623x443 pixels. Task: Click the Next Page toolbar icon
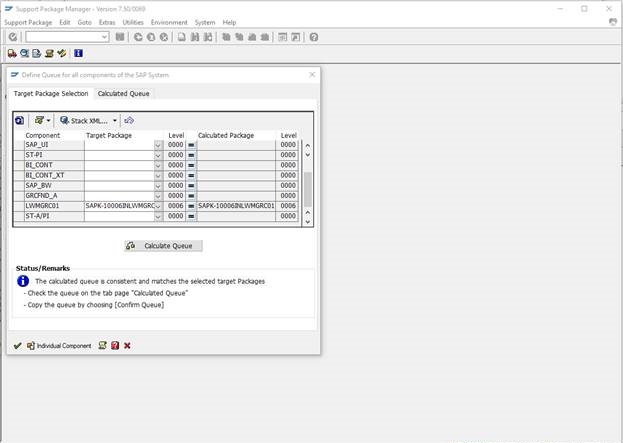pyautogui.click(x=252, y=37)
